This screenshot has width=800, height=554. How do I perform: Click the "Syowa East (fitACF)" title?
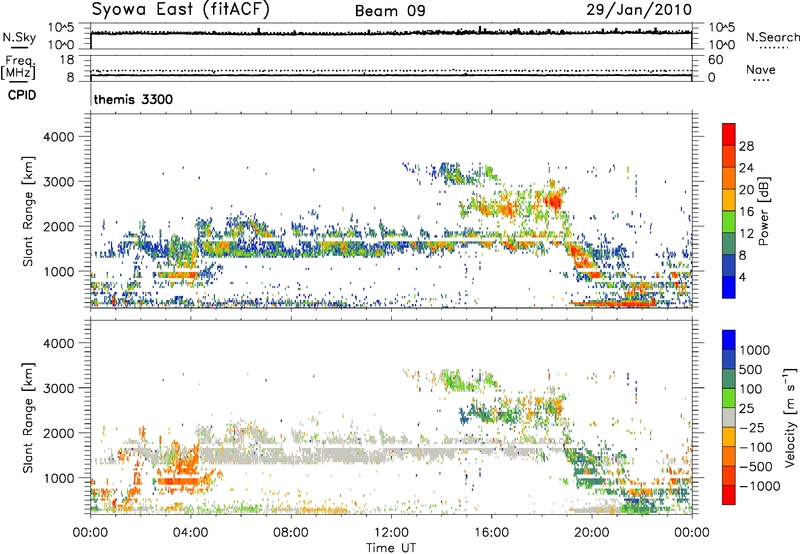click(180, 10)
